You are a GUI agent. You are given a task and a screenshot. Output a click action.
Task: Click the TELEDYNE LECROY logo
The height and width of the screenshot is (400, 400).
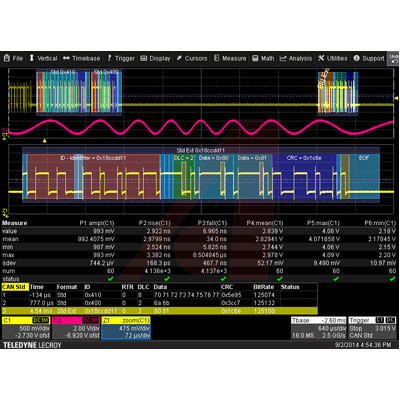tap(32, 345)
